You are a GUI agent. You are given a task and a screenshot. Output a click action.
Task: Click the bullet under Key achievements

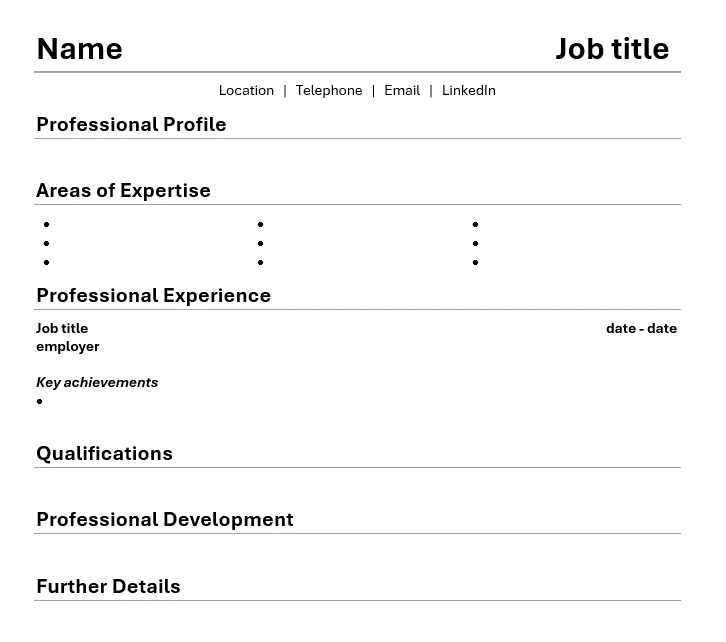tap(39, 401)
